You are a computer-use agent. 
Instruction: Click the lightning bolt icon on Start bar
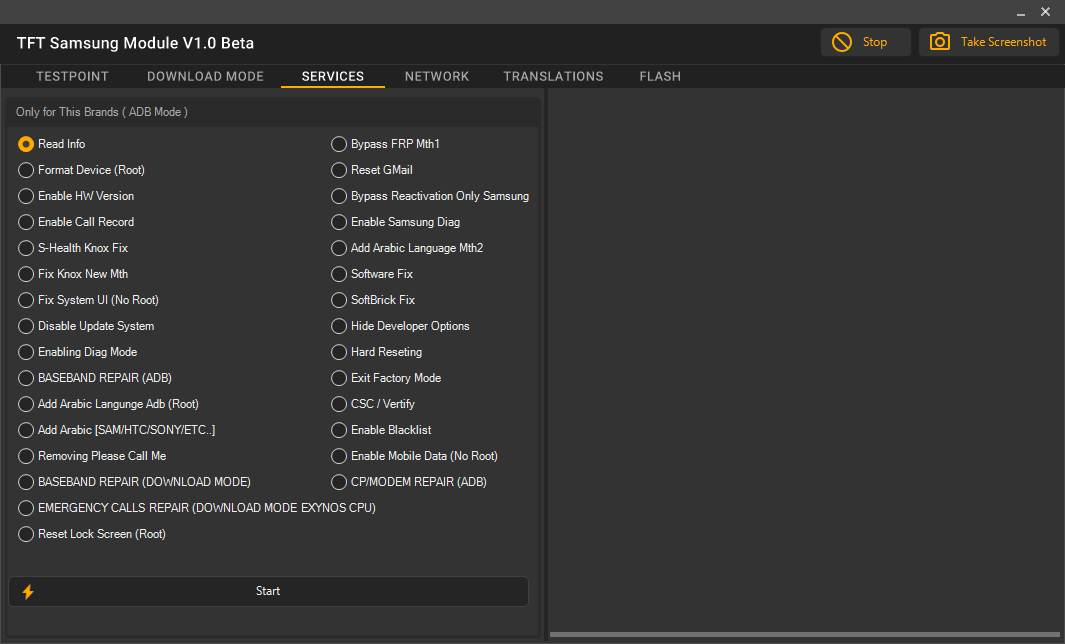pyautogui.click(x=27, y=591)
